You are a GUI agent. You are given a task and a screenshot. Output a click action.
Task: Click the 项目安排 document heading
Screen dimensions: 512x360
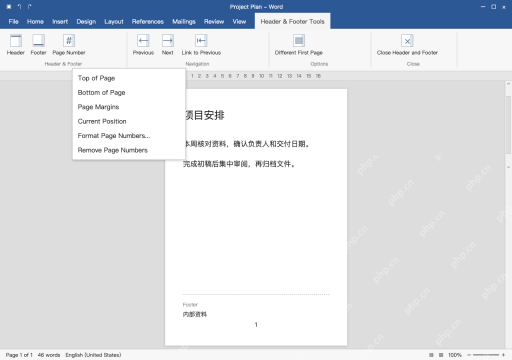pos(205,115)
